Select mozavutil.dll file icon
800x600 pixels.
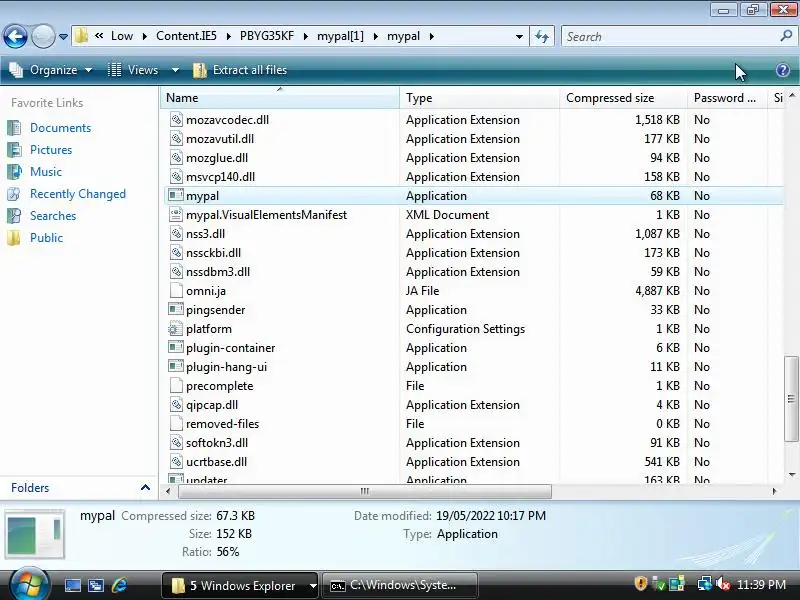click(x=176, y=139)
